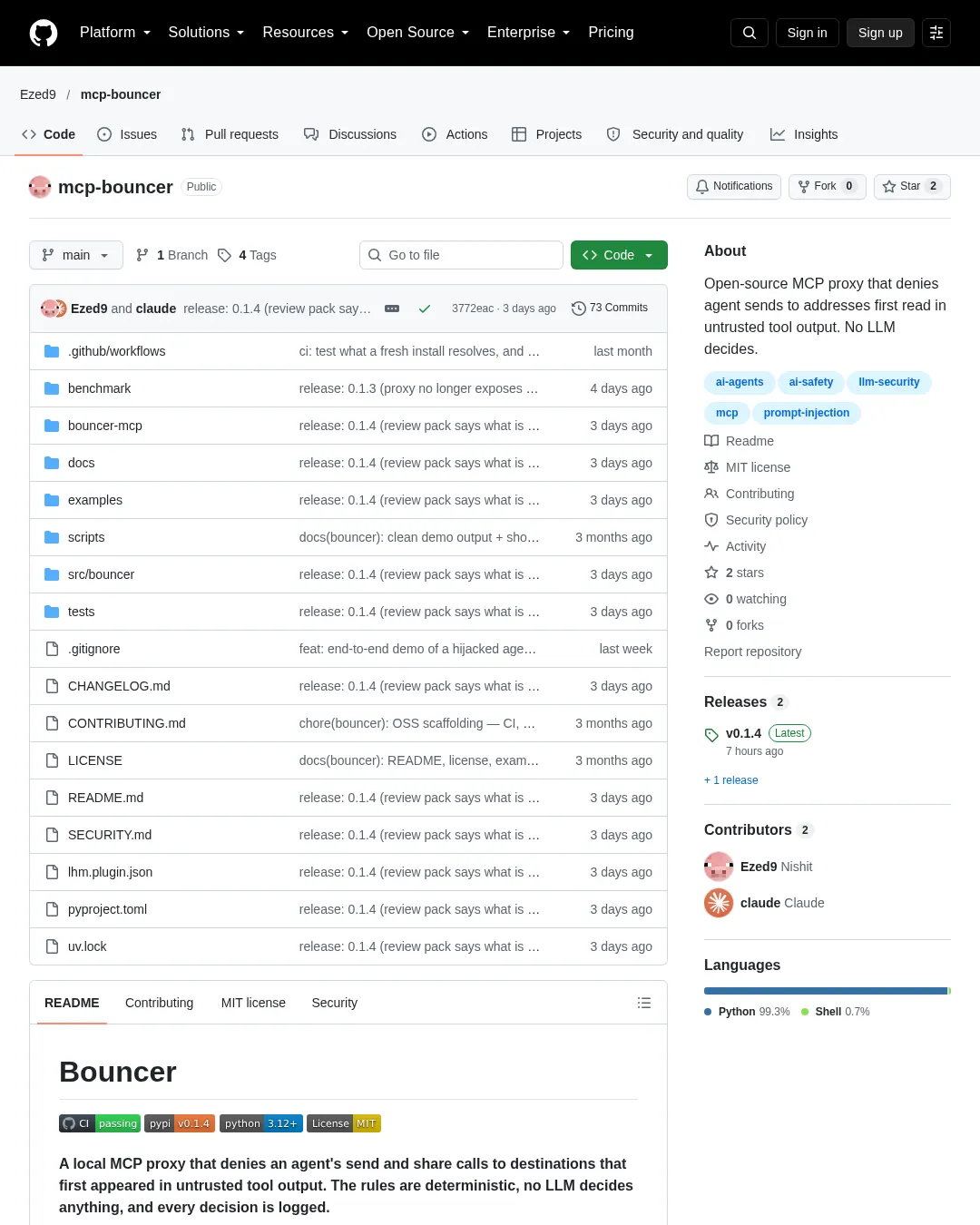This screenshot has width=980, height=1225.
Task: Click the branch icon beside 1 Branch
Action: [x=142, y=255]
